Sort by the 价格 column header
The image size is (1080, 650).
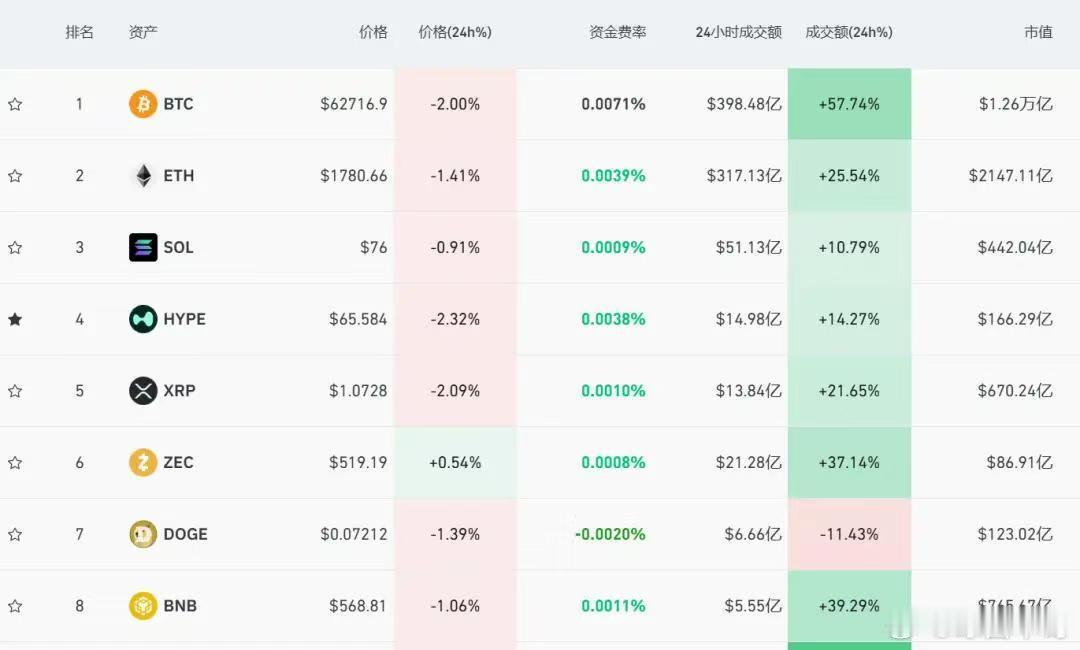coord(373,32)
